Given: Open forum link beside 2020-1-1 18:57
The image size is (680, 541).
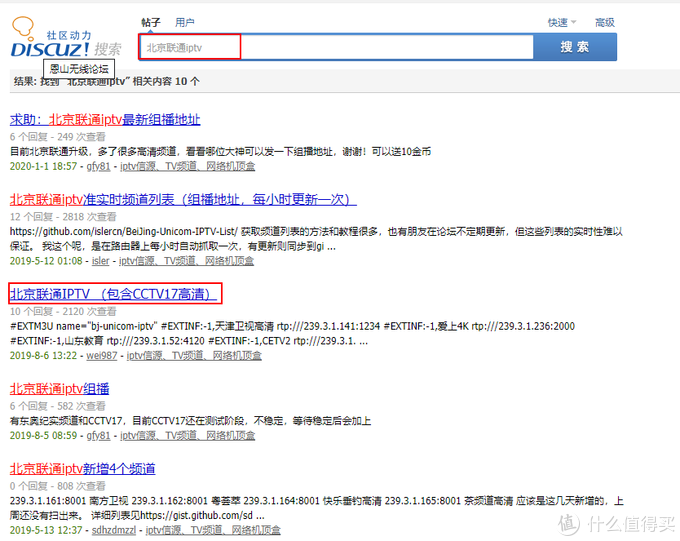Looking at the screenshot, I should [x=187, y=166].
